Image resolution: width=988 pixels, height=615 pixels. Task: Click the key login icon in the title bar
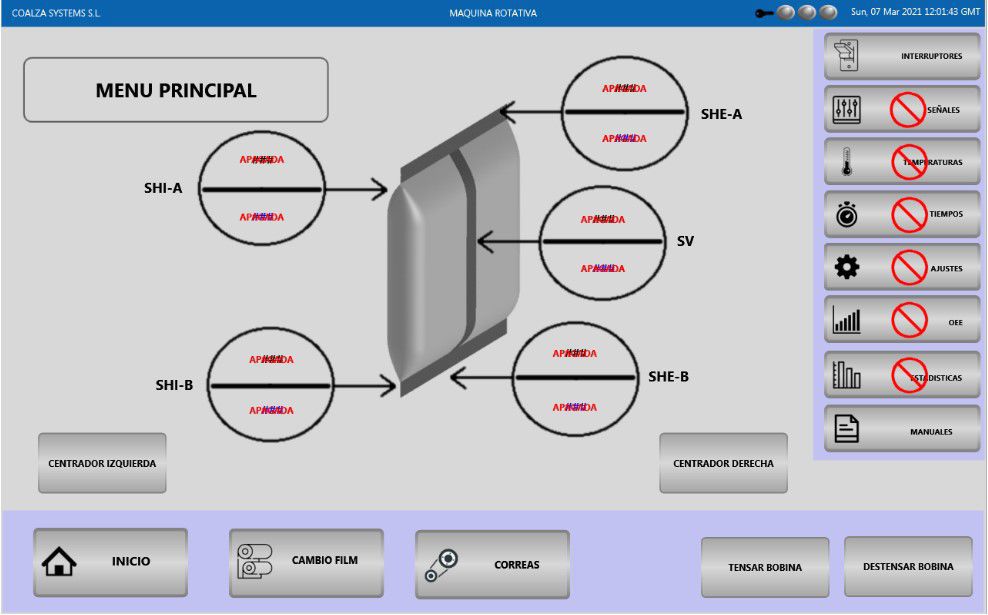click(x=763, y=12)
